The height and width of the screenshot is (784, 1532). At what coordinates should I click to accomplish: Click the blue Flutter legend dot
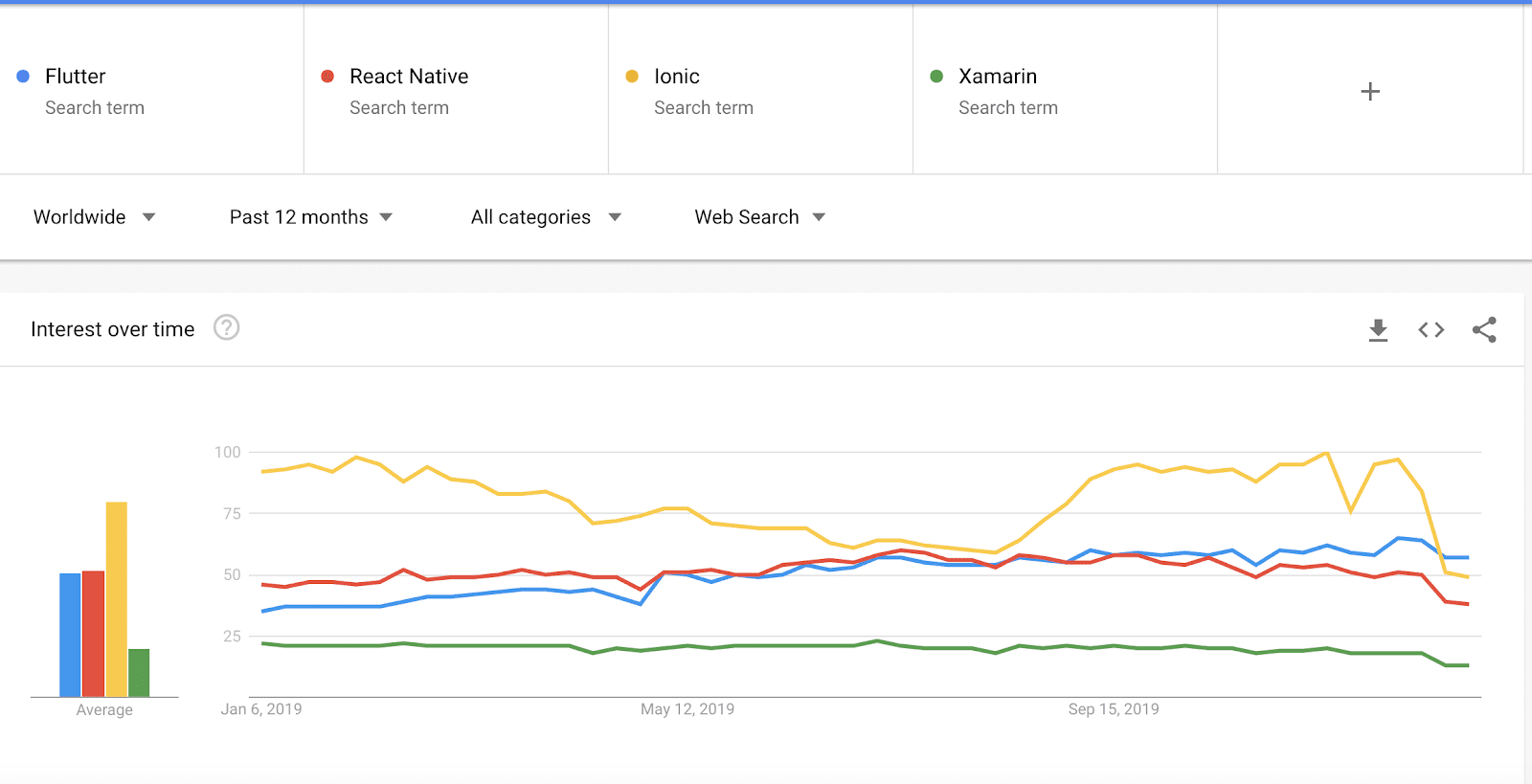[23, 77]
